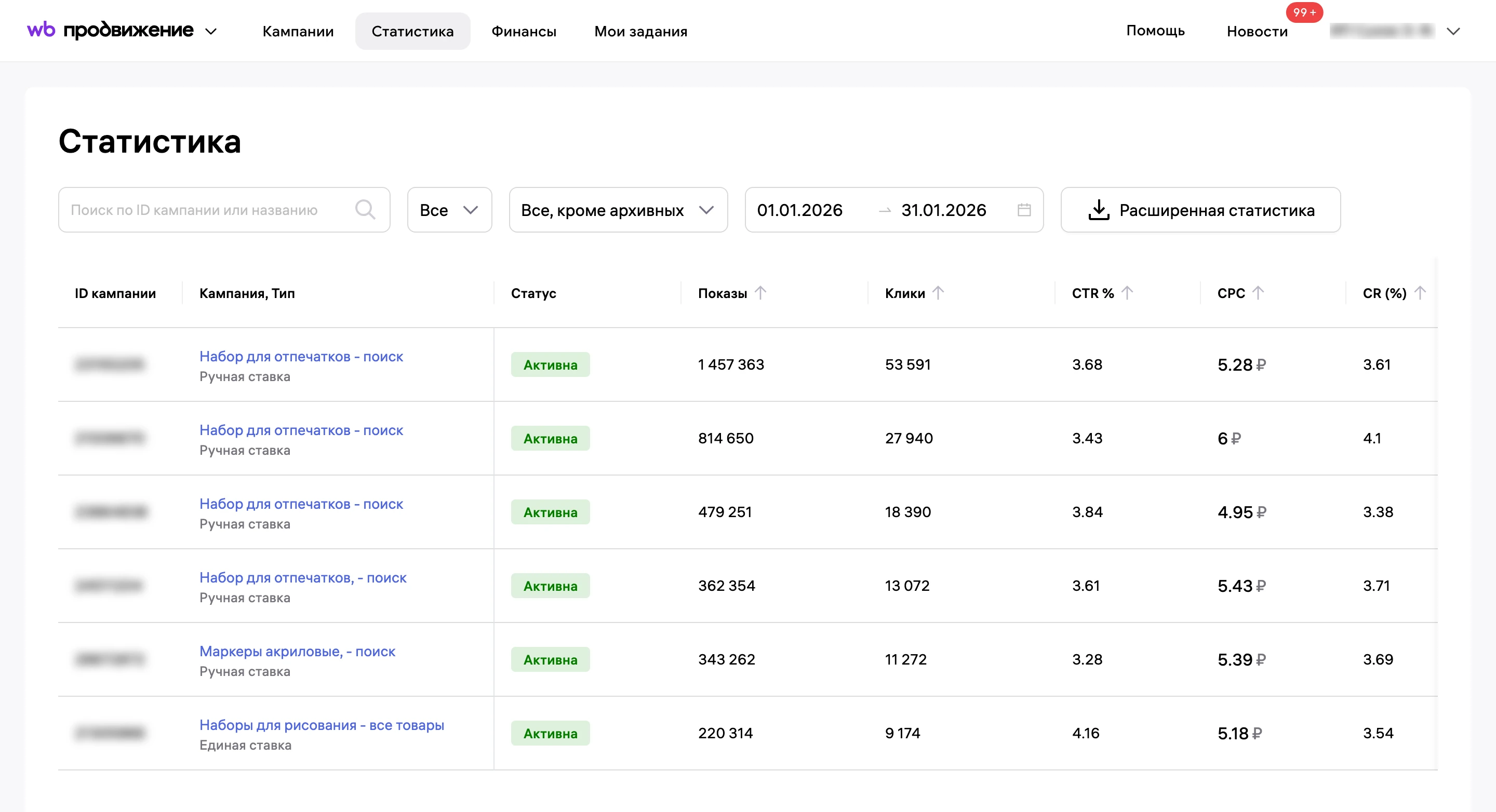
Task: Sort by CR (%) using arrow icon
Action: coord(1420,293)
